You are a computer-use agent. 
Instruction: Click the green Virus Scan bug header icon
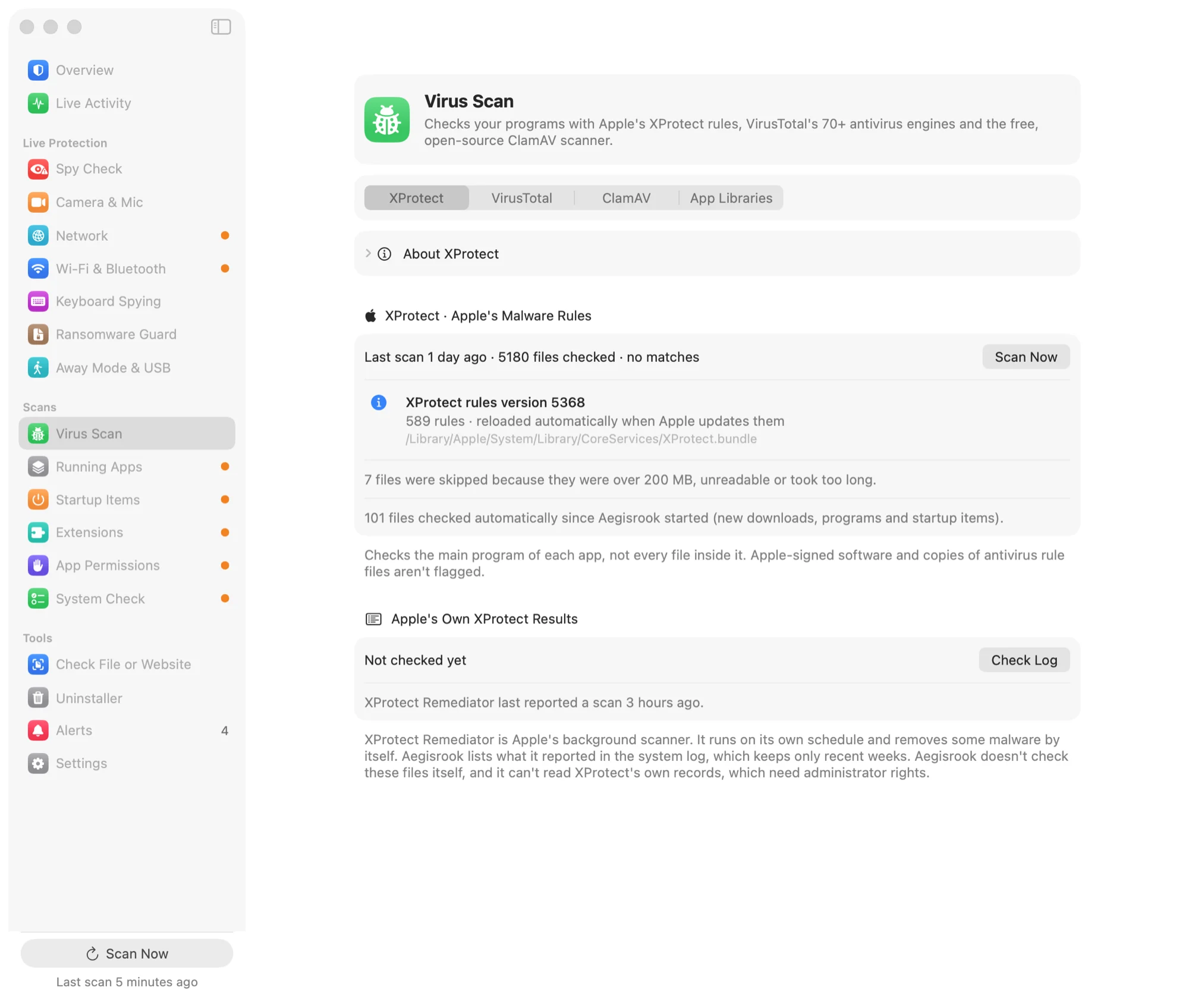[387, 120]
